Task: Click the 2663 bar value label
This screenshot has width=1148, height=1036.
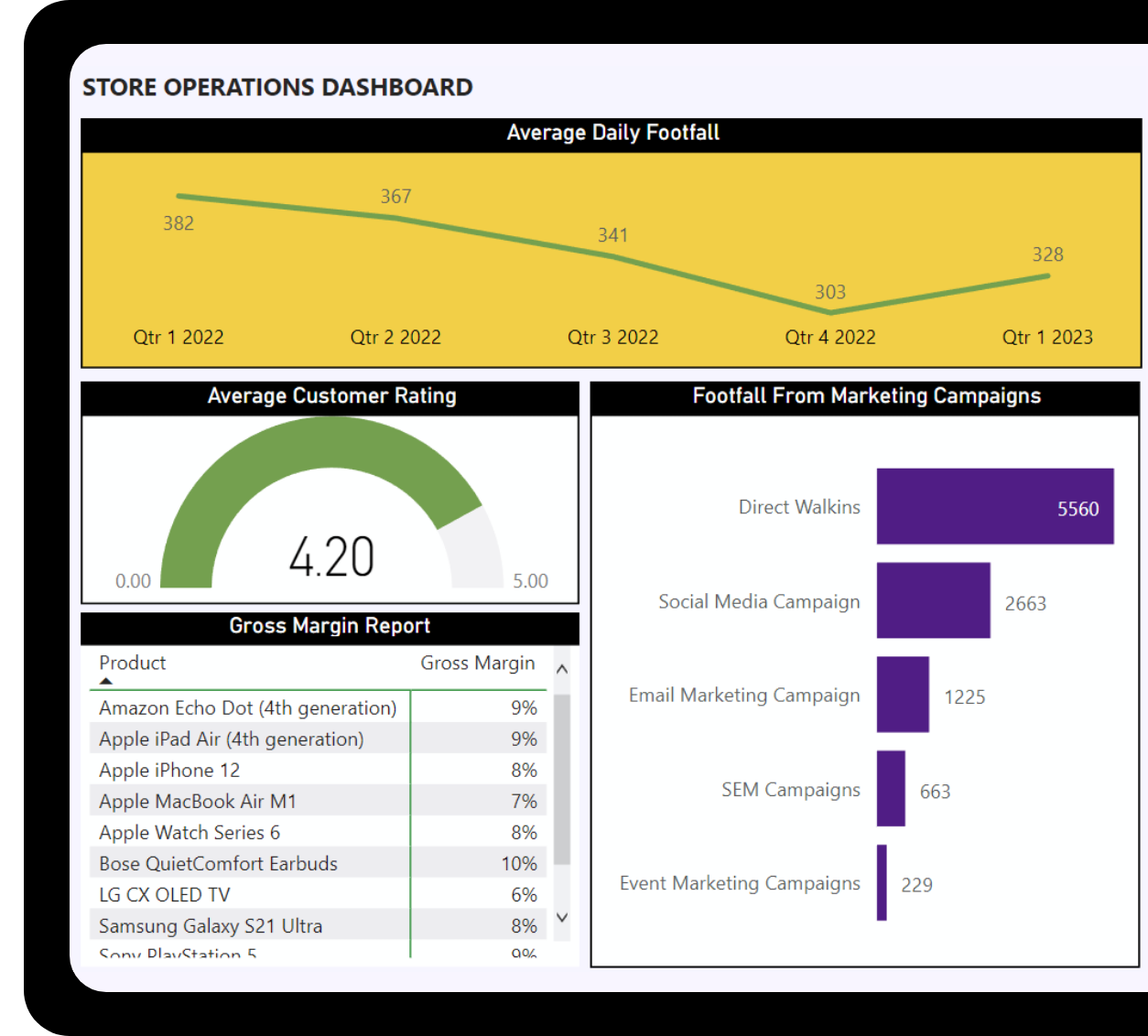Action: [x=1025, y=603]
